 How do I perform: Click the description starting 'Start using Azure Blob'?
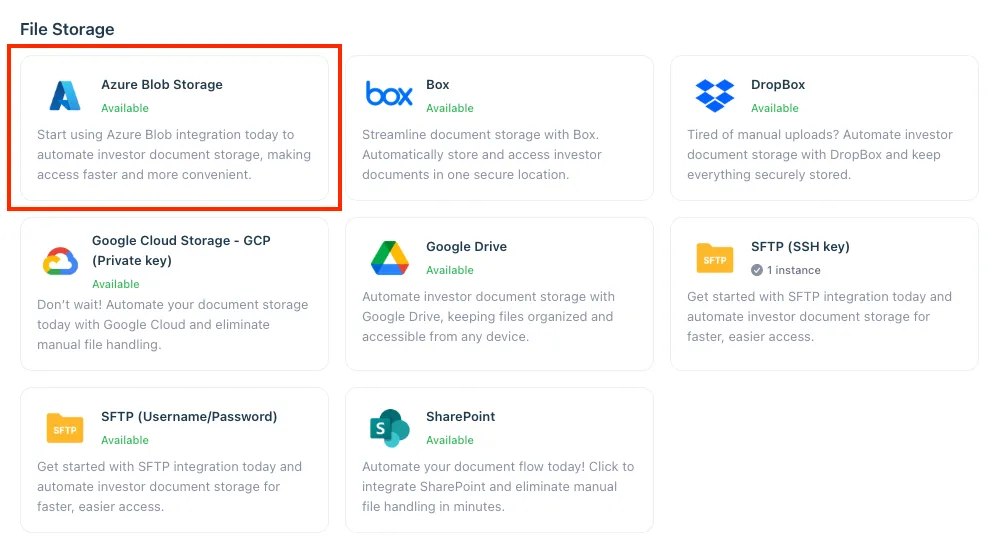174,155
